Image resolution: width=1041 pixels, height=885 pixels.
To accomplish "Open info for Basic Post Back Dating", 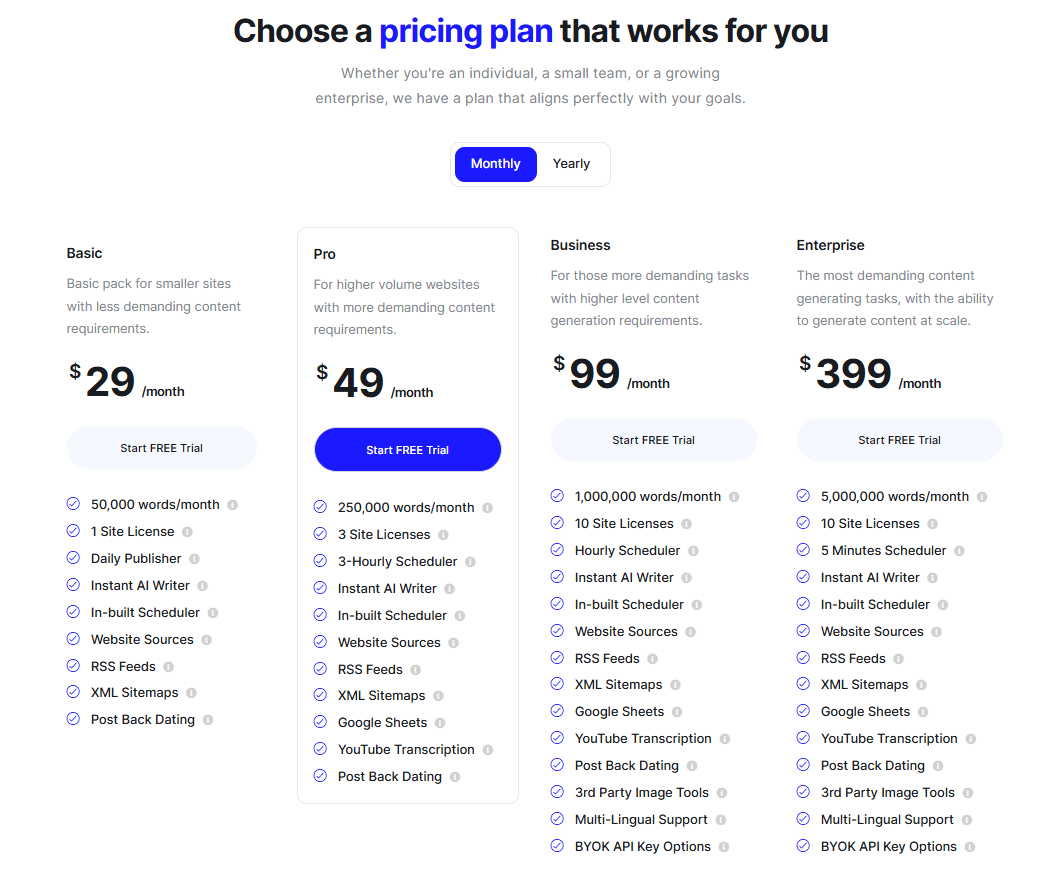I will coord(208,720).
